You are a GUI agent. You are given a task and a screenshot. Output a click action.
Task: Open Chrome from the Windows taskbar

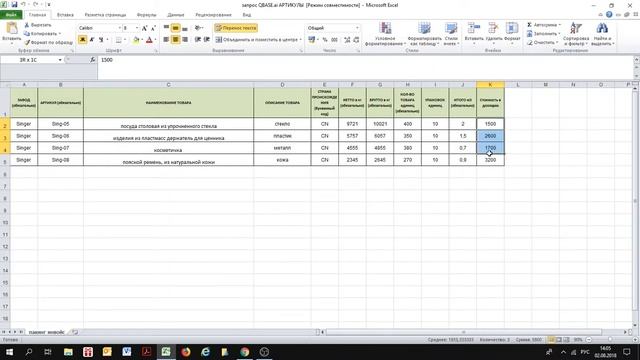(244, 352)
